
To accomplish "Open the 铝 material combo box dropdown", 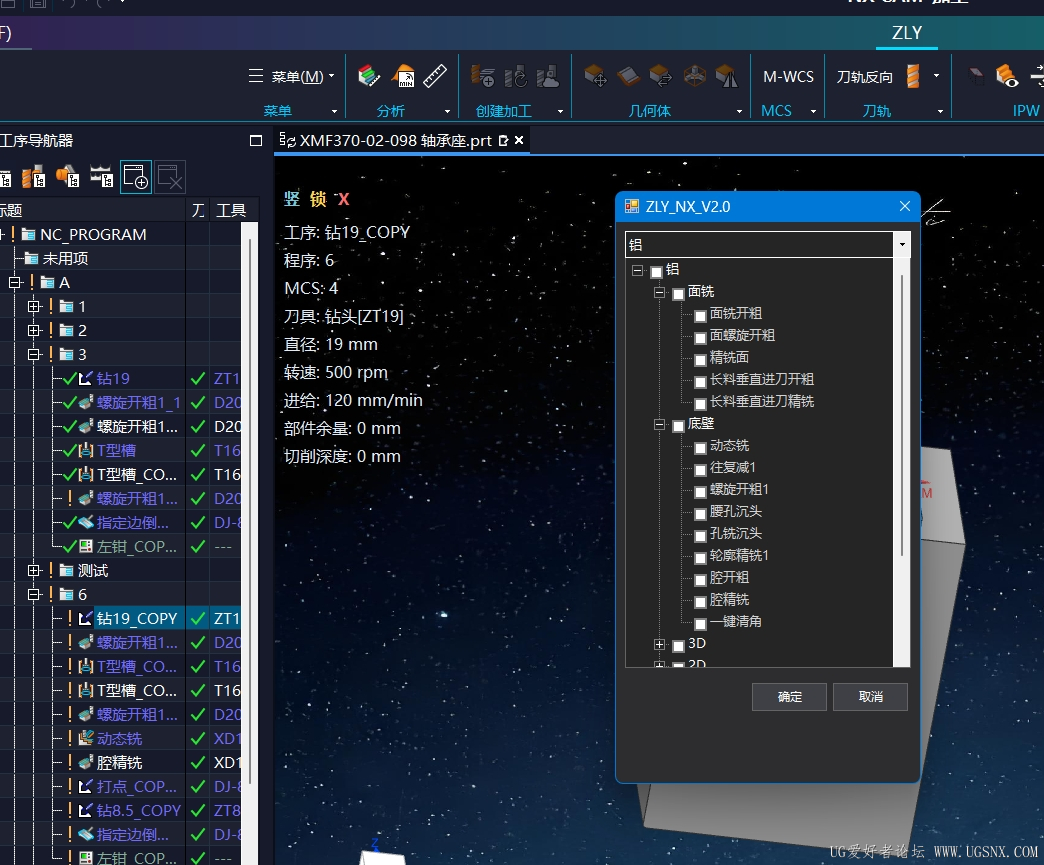I will [x=902, y=244].
